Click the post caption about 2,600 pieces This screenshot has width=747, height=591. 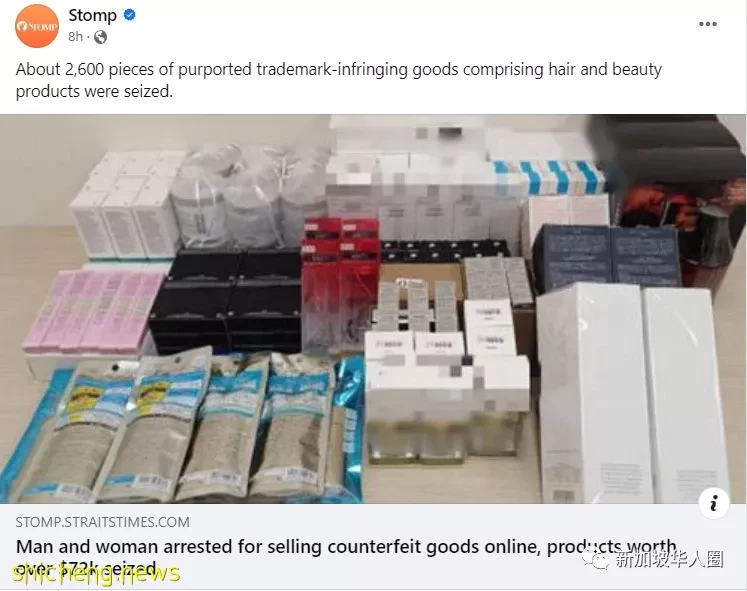click(339, 80)
